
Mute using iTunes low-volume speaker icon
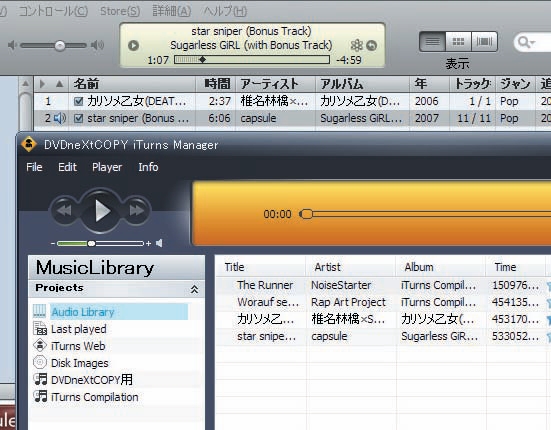pyautogui.click(x=12, y=45)
